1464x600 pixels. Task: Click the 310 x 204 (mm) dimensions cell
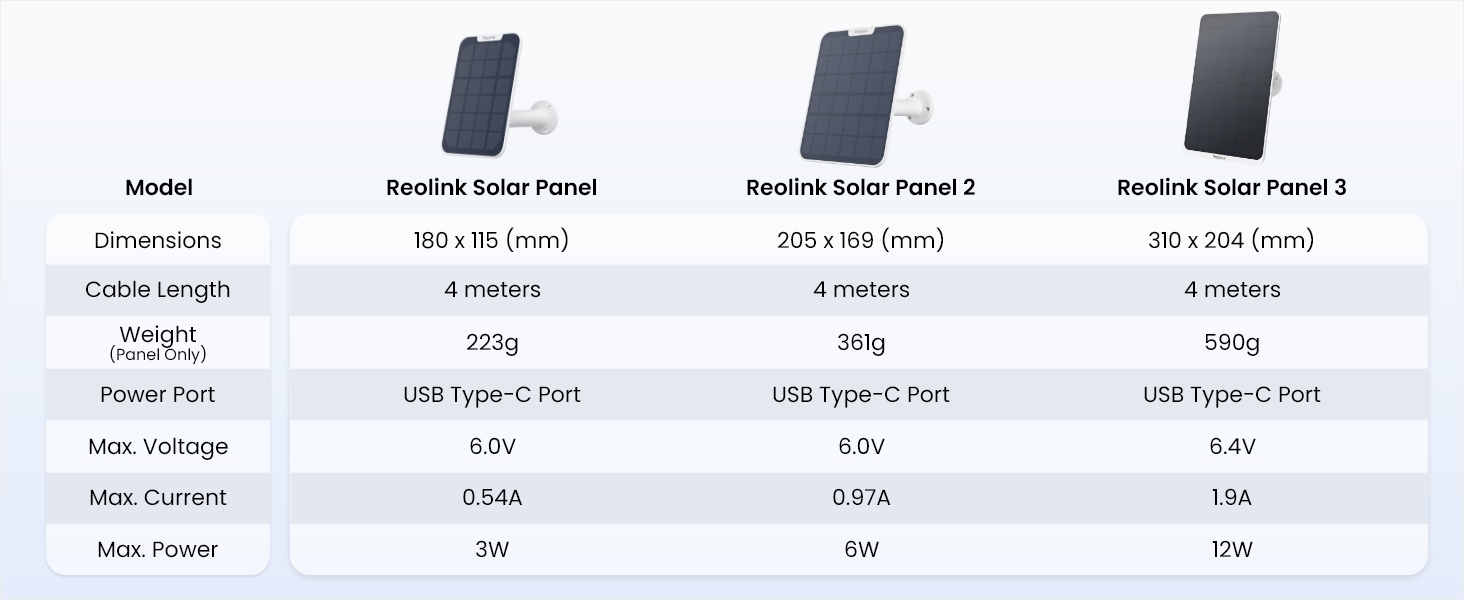pyautogui.click(x=1232, y=240)
